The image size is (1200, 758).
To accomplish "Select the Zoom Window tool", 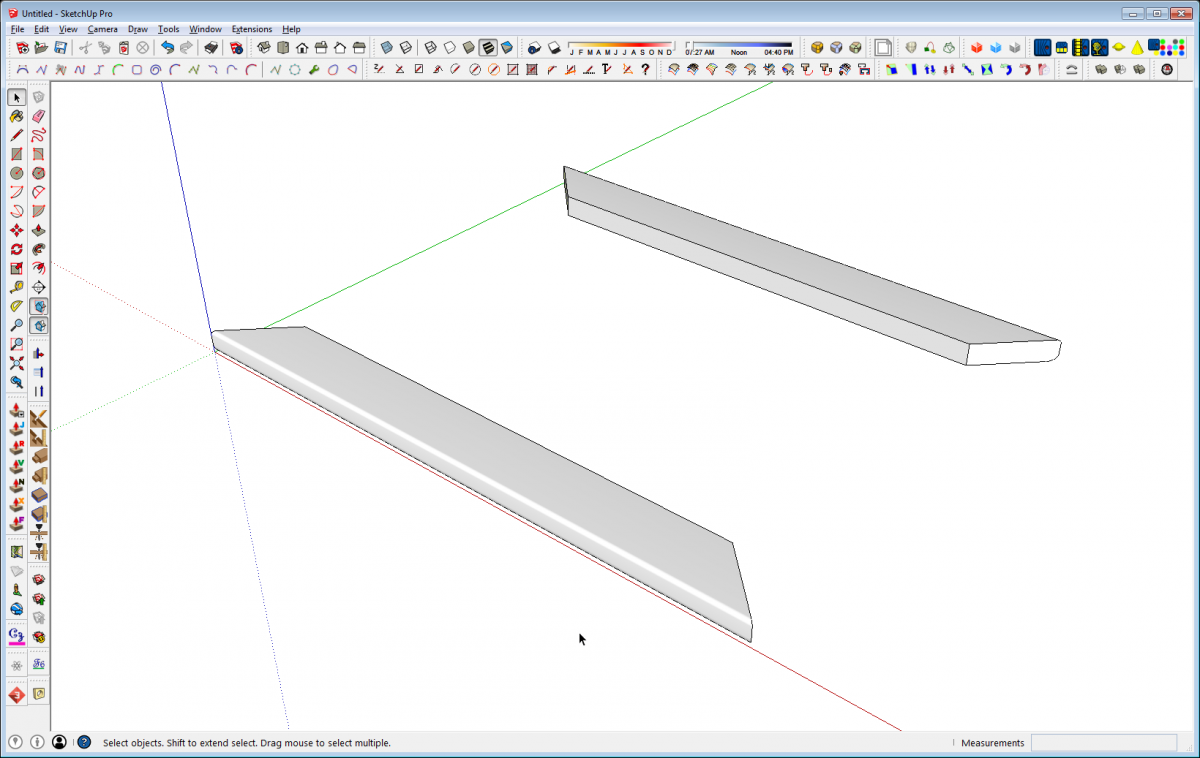I will coord(17,344).
